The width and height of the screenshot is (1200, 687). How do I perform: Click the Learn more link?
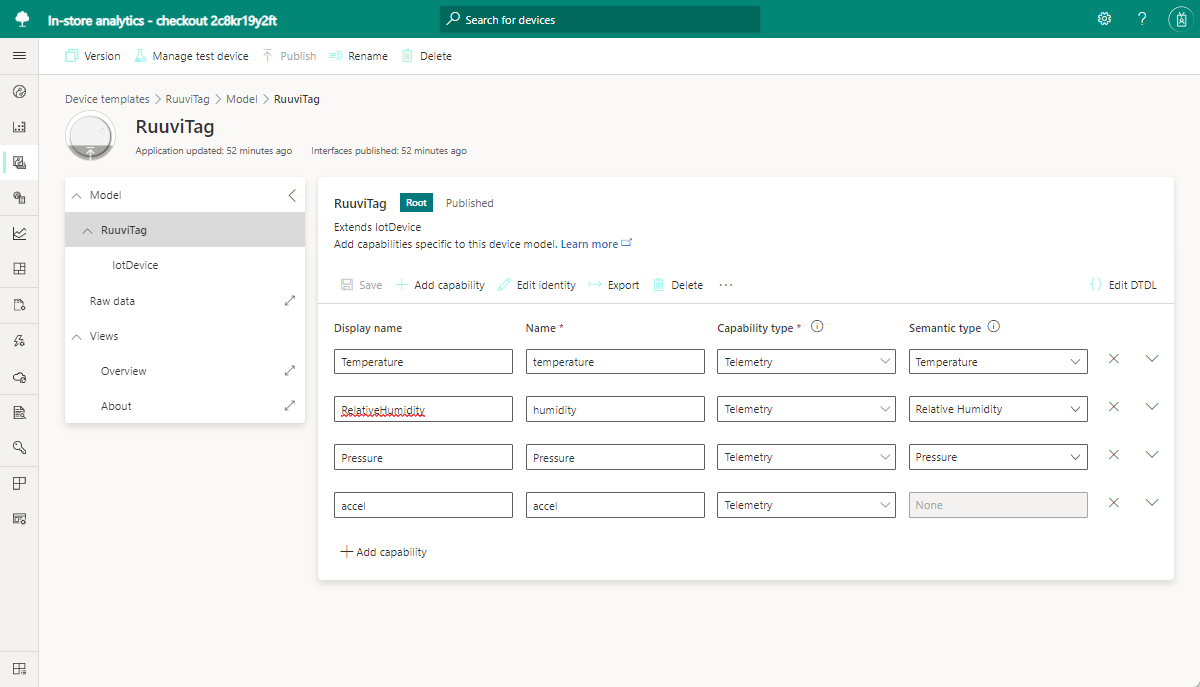(x=590, y=243)
